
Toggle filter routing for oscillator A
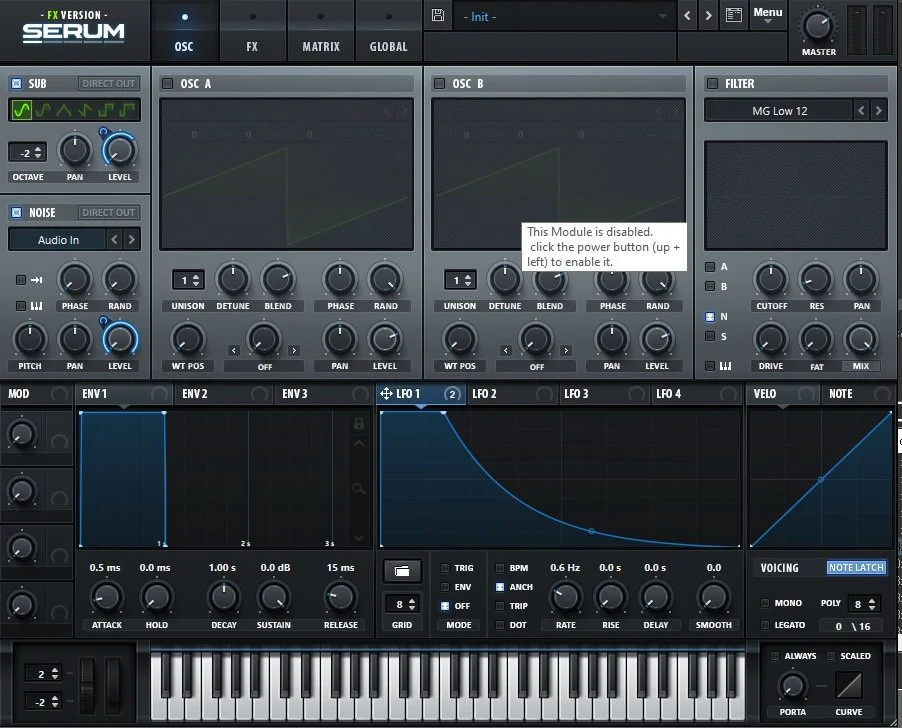click(710, 267)
